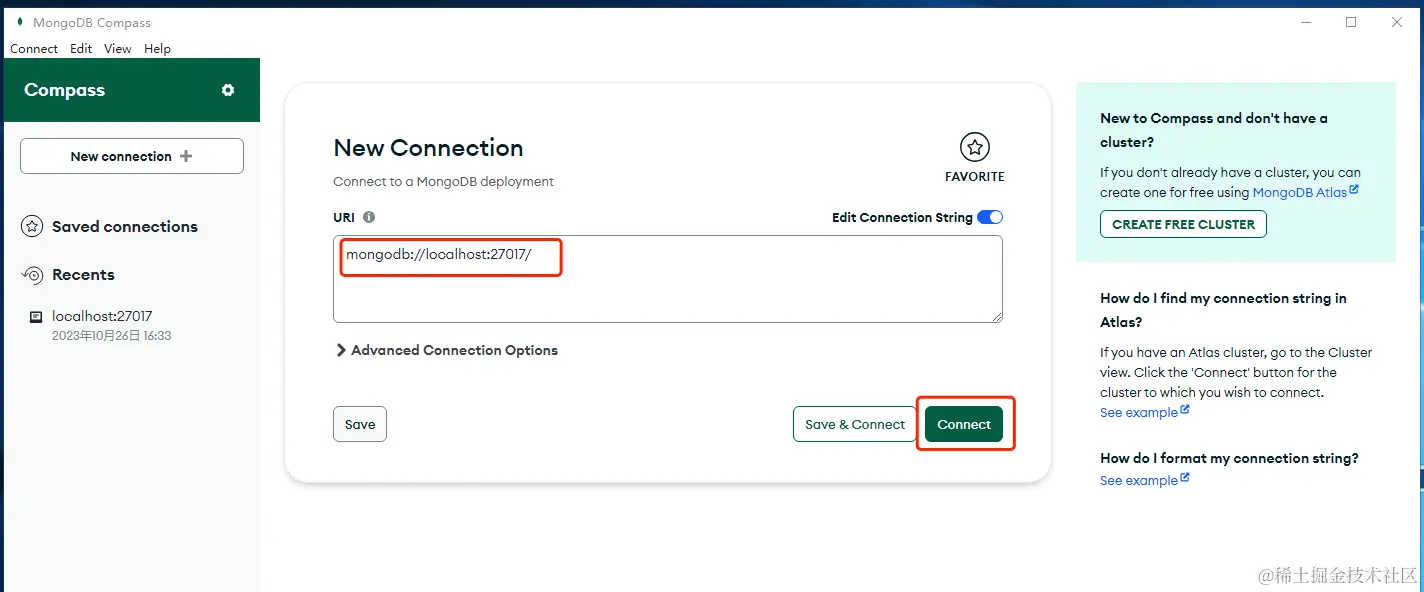Click the MongoDB leaf logo in title bar
The height and width of the screenshot is (592, 1424).
19,22
